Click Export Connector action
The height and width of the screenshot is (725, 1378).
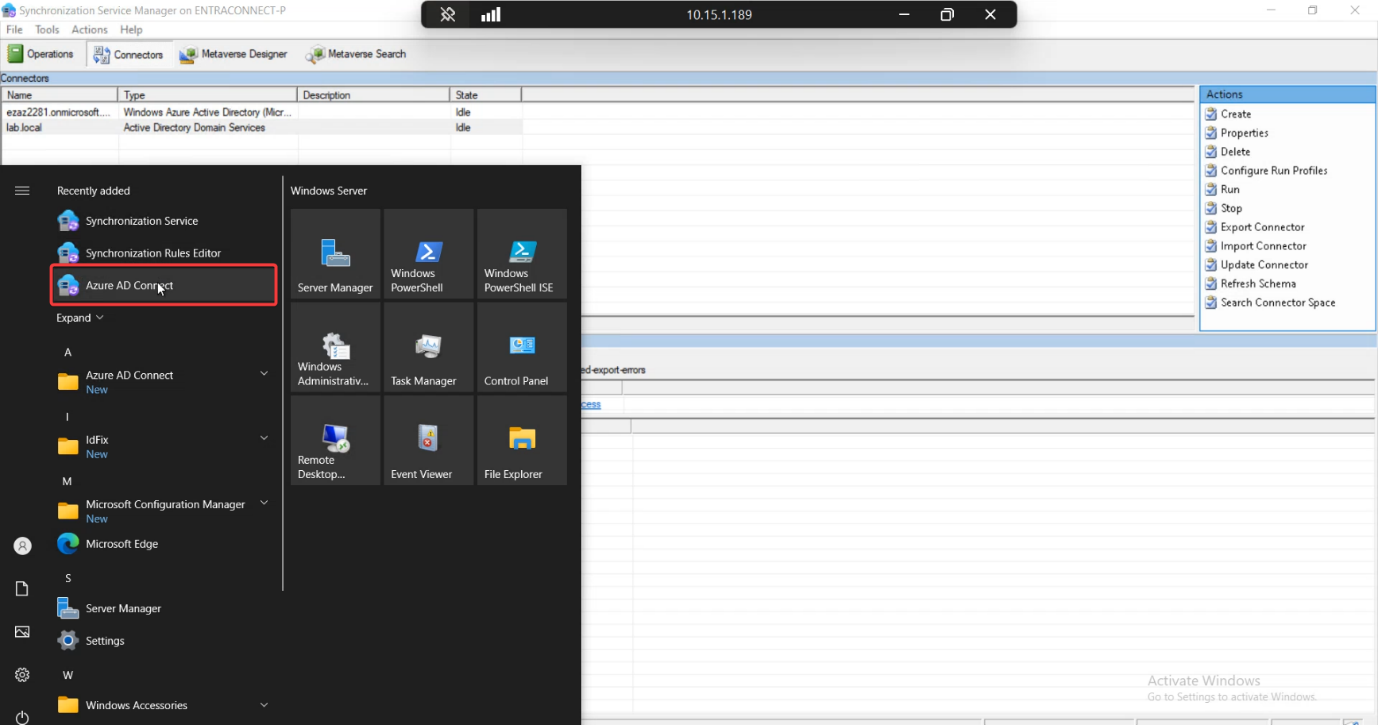1262,227
